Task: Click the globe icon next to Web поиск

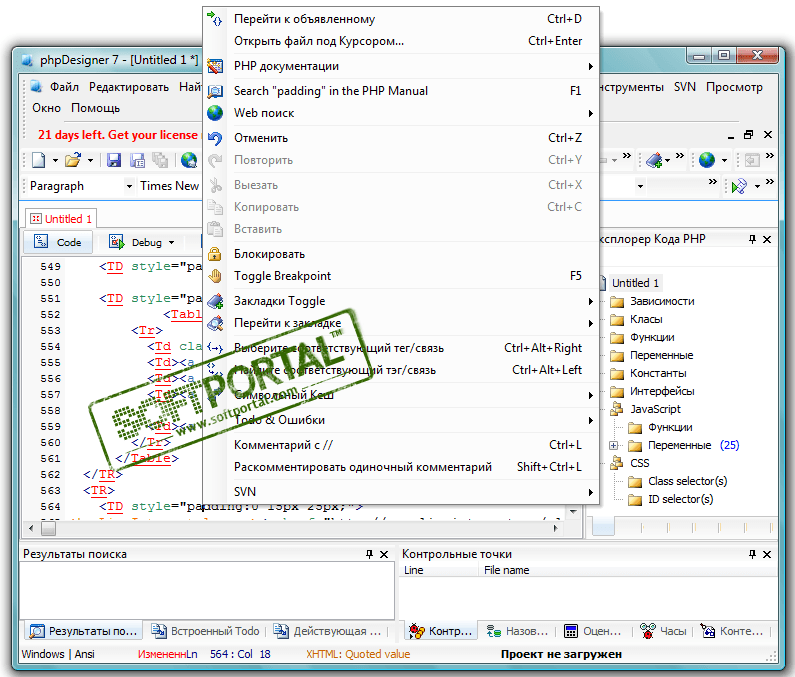Action: 215,113
